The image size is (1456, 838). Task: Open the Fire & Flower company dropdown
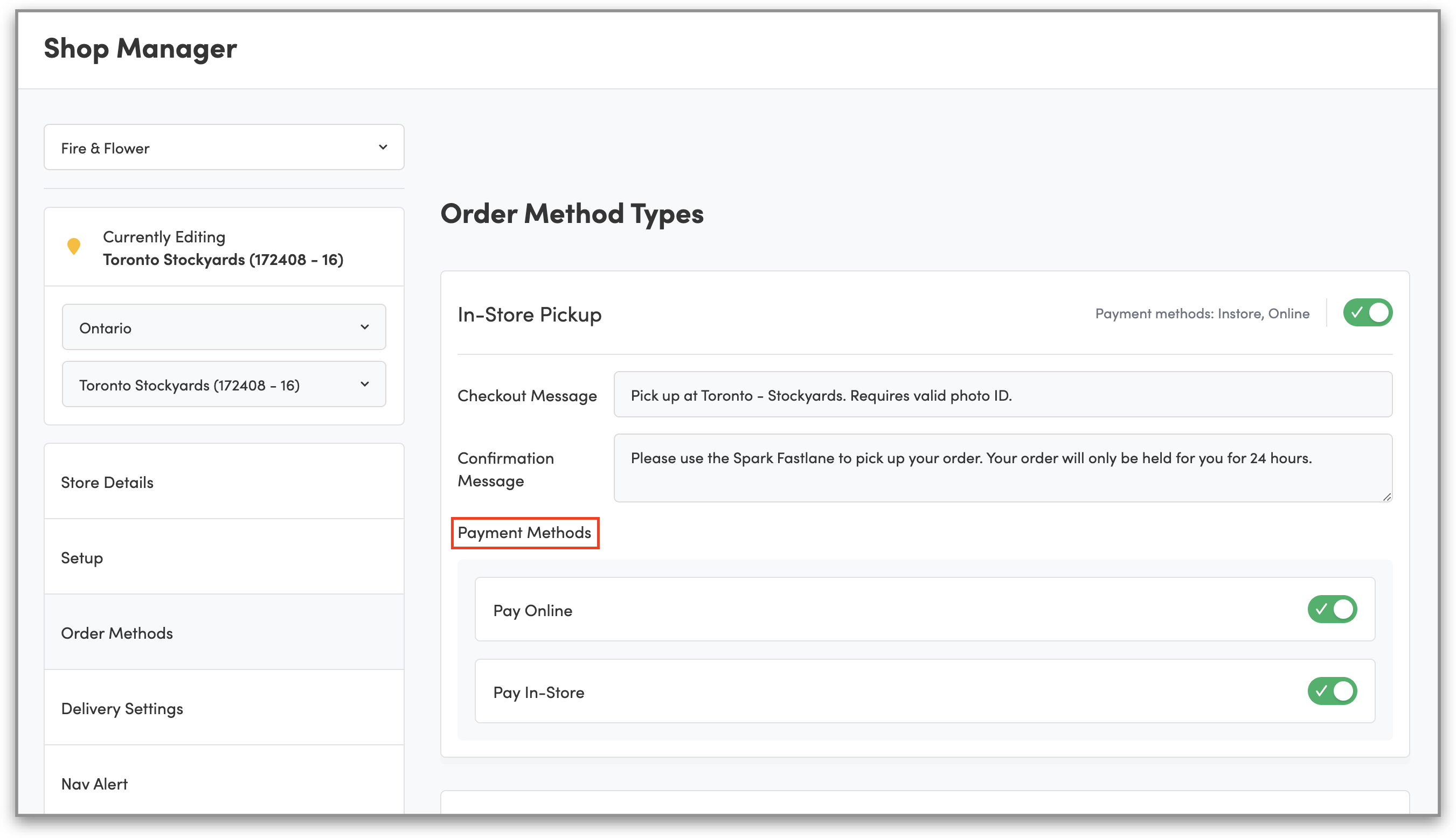224,148
